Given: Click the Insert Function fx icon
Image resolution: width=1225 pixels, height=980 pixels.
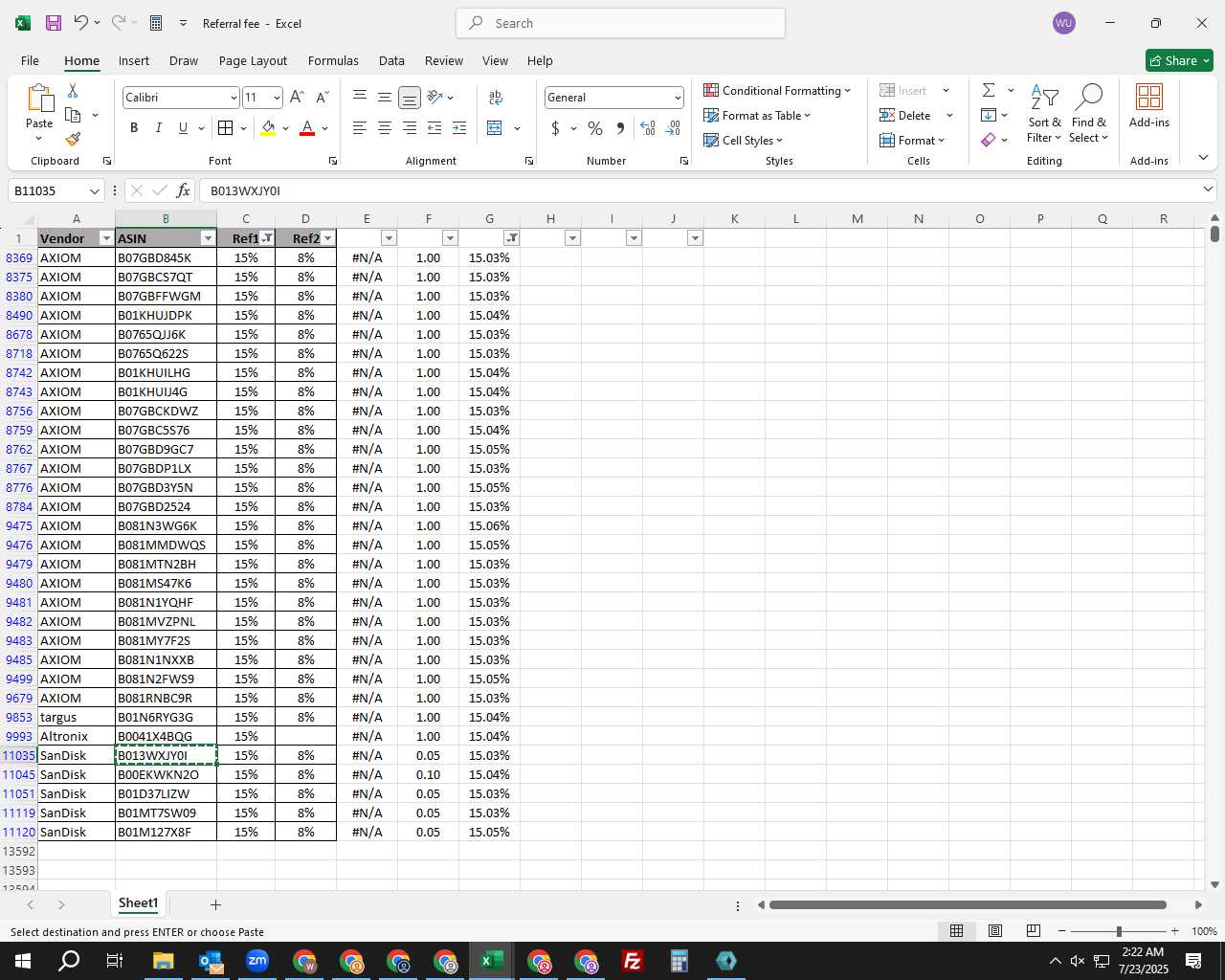Looking at the screenshot, I should (x=183, y=190).
